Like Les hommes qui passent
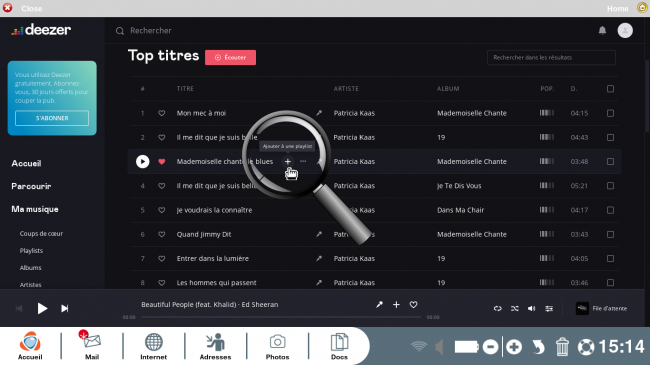 coord(162,283)
